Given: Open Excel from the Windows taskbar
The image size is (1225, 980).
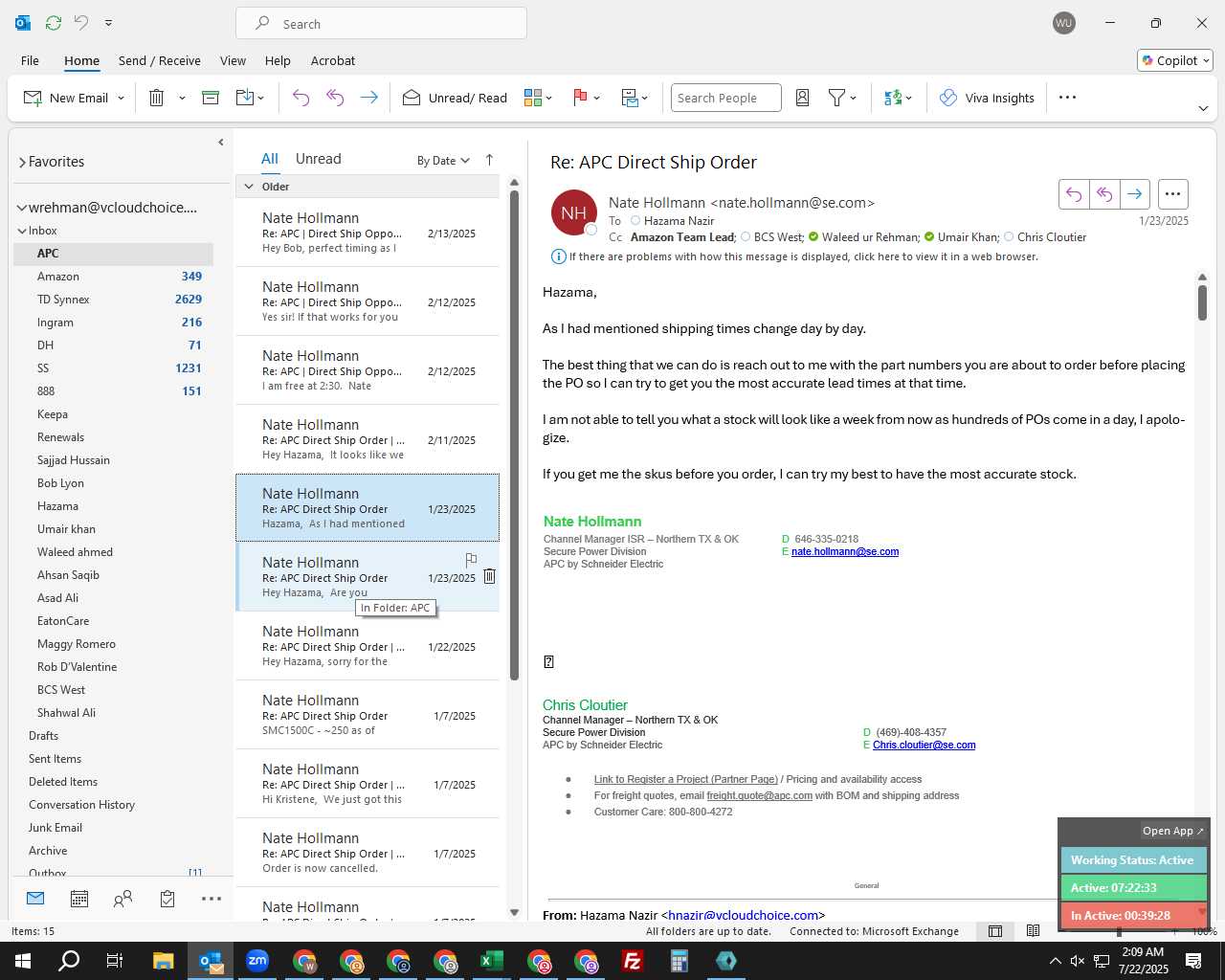Looking at the screenshot, I should point(492,961).
